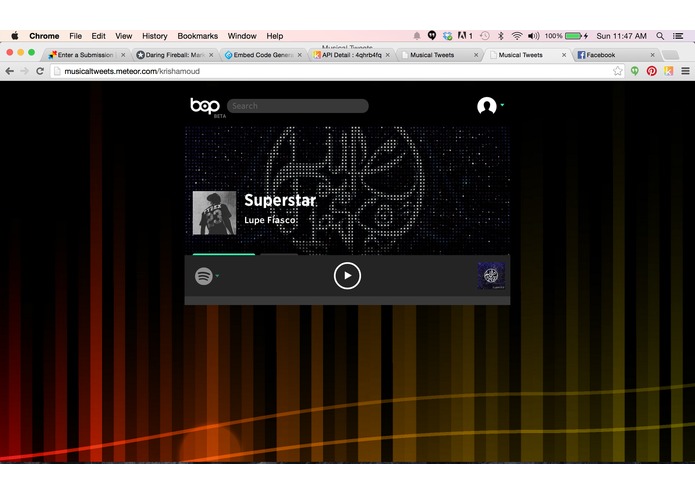
Task: Click the bop logo
Action: (205, 106)
